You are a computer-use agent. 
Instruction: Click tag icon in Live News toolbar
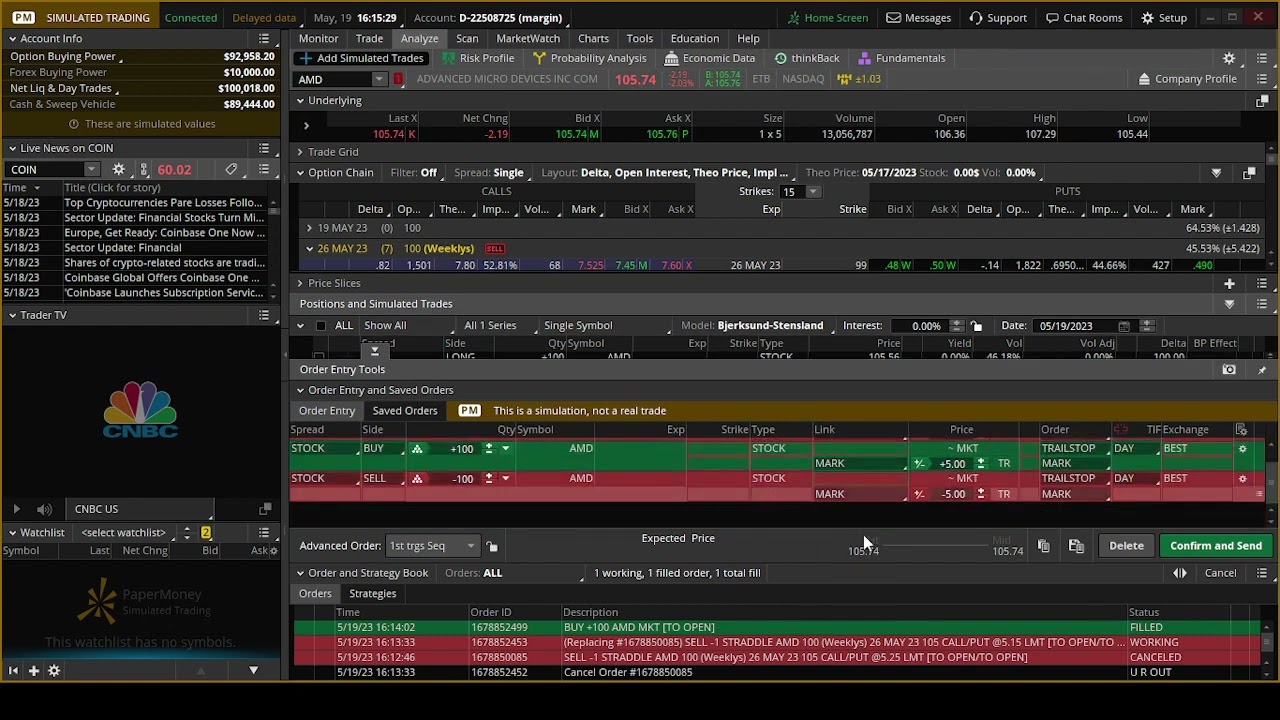pos(231,170)
